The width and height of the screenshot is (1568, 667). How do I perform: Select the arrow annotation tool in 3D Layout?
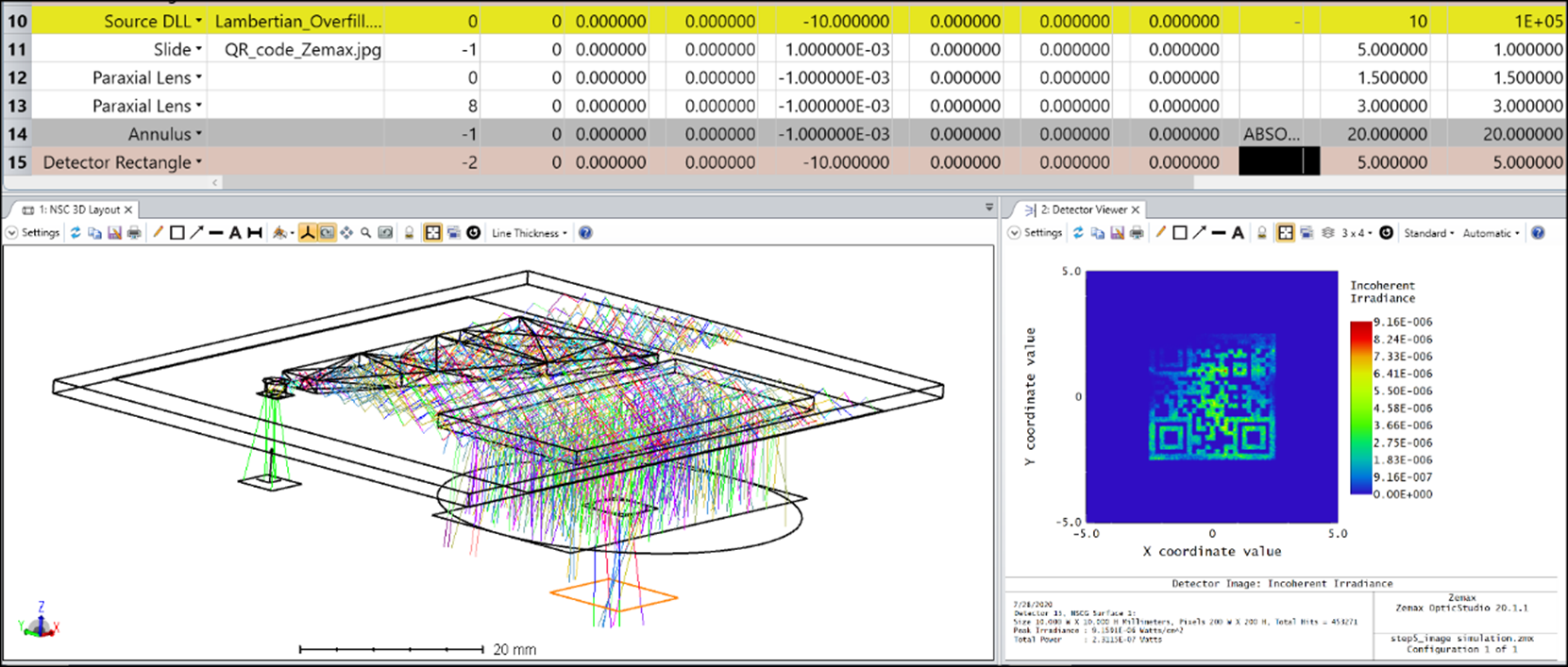pos(196,233)
